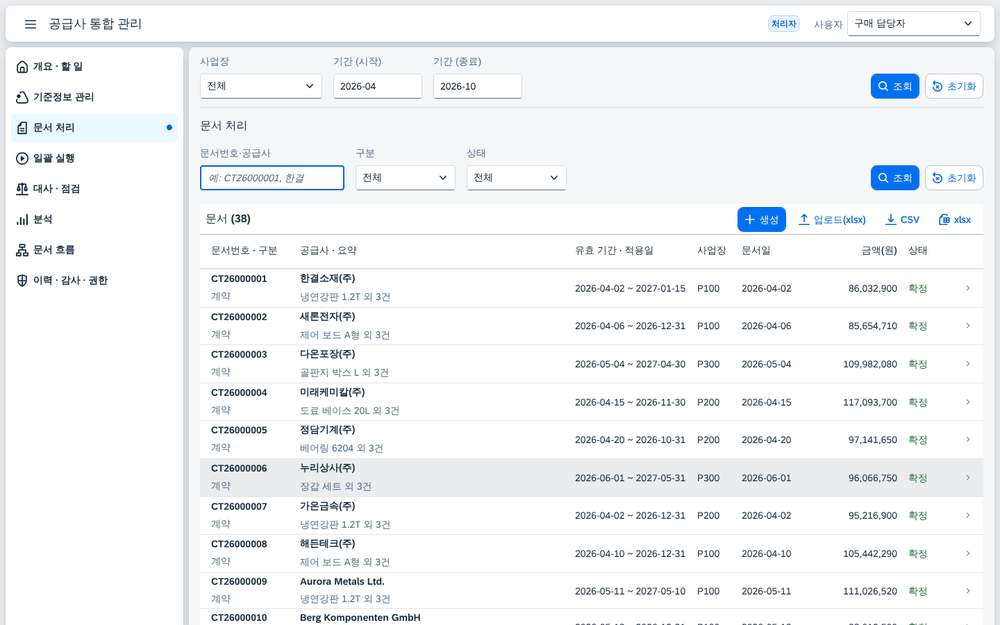The height and width of the screenshot is (625, 1000).
Task: Click supplier name 누리상사(주)
Action: tap(327, 468)
